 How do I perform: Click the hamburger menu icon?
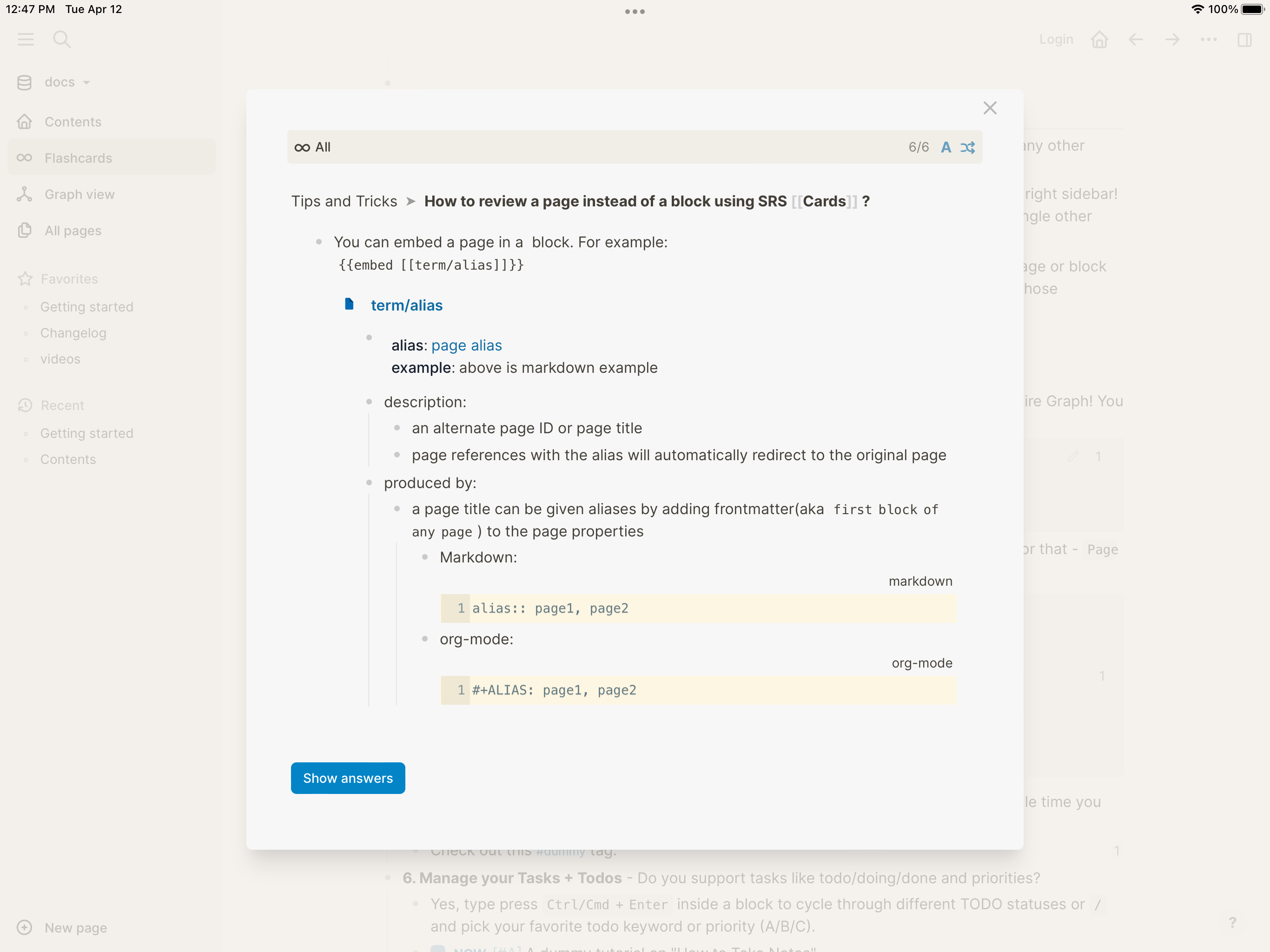[x=26, y=39]
